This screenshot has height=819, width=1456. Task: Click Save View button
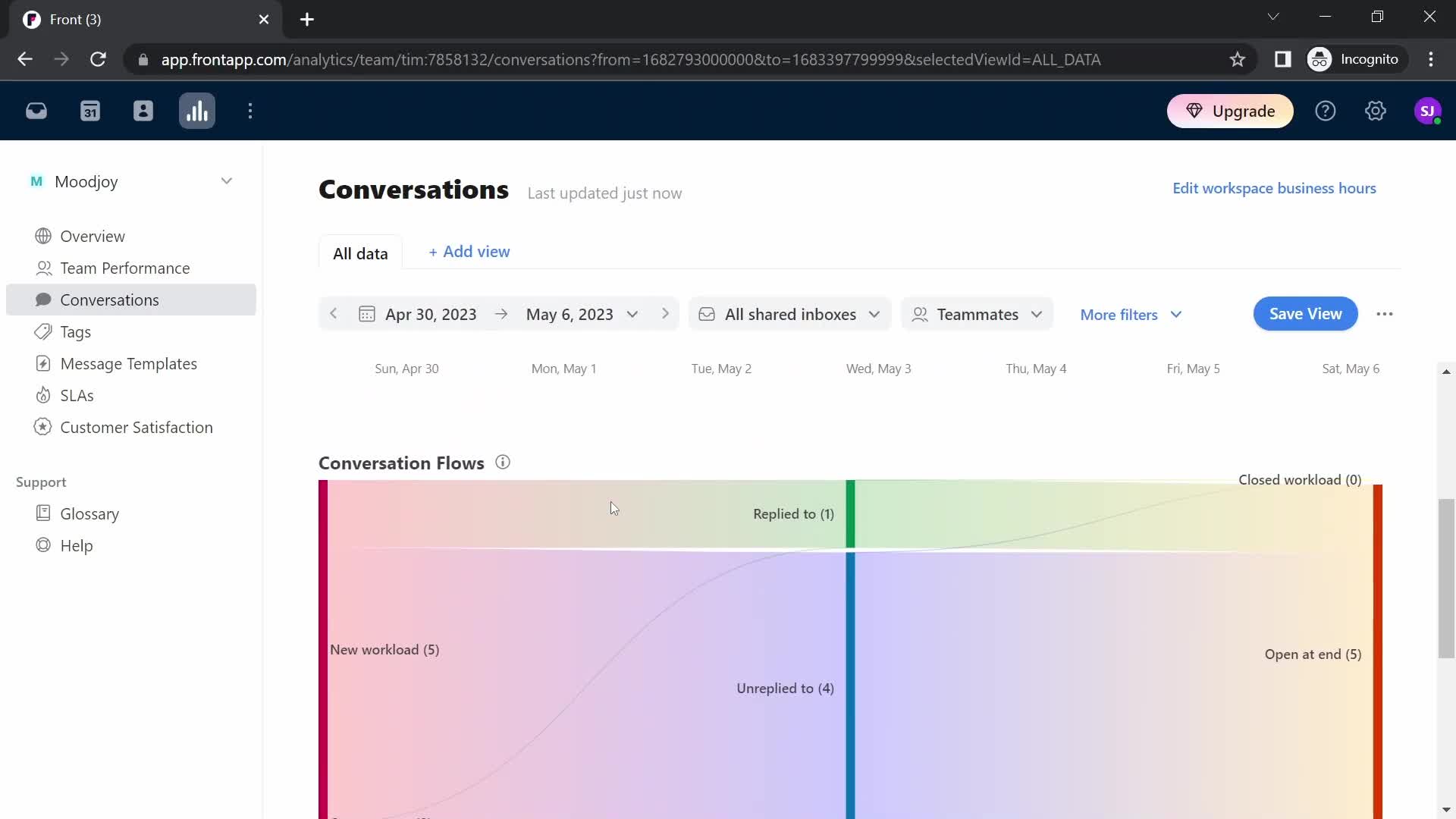point(1305,314)
